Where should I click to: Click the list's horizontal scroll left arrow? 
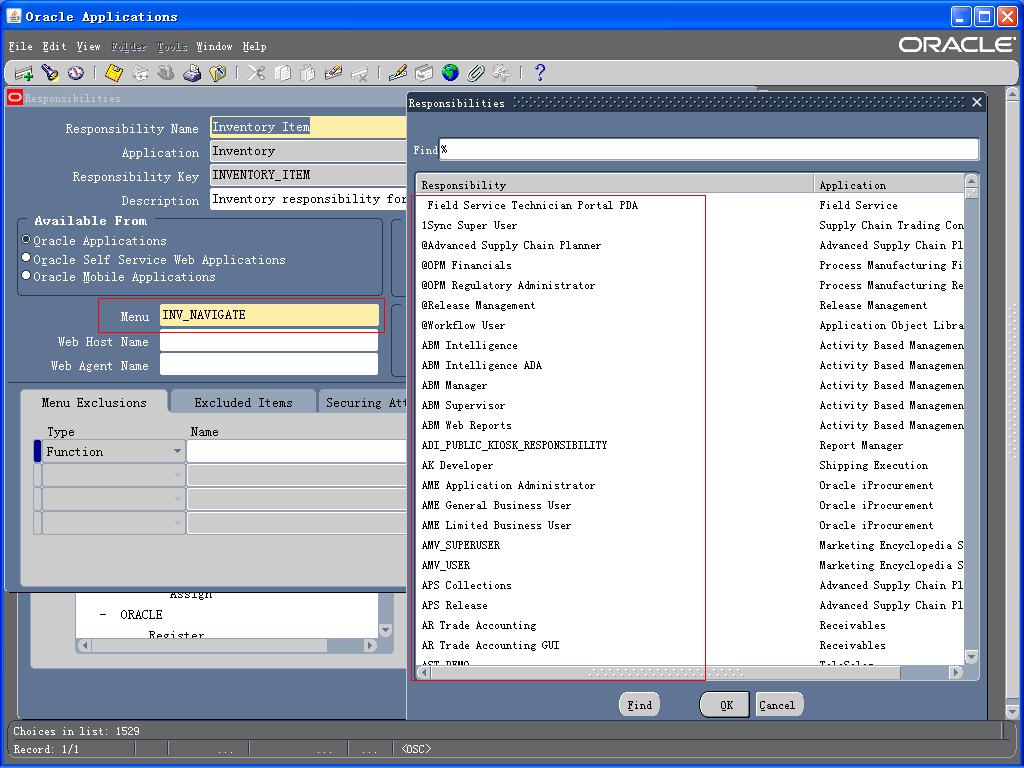424,672
